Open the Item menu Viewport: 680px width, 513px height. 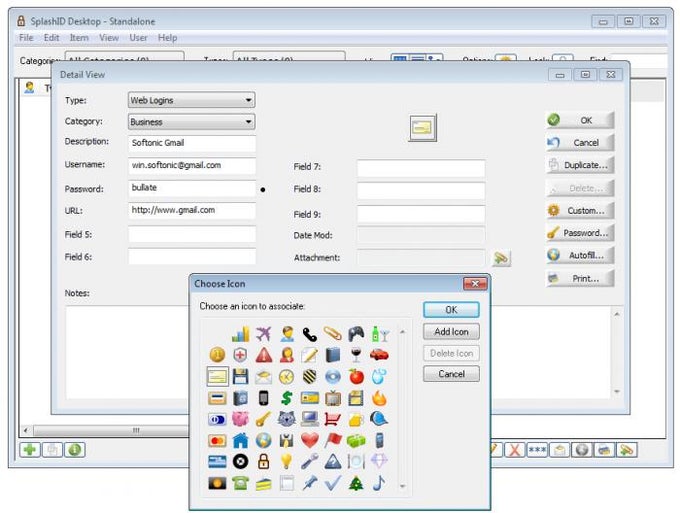point(79,38)
